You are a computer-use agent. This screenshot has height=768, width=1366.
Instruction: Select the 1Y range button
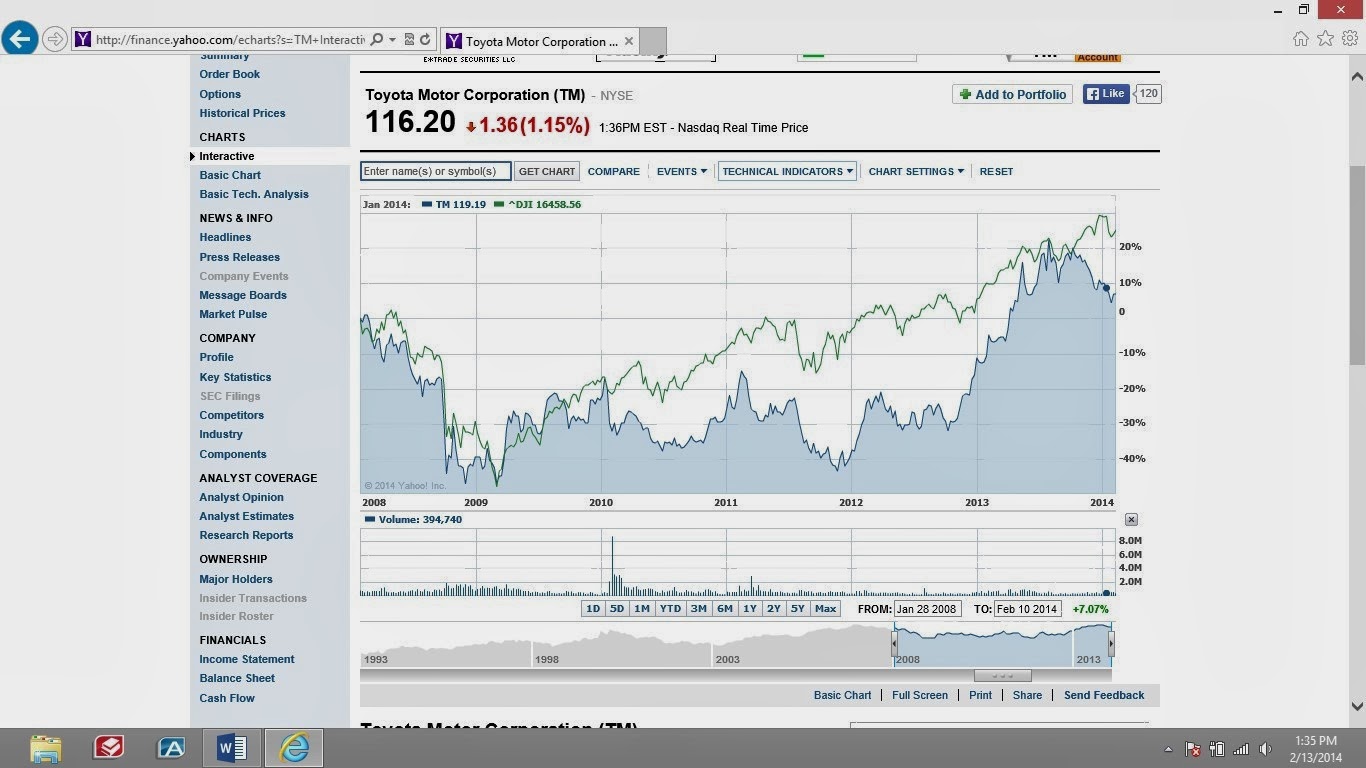(750, 609)
